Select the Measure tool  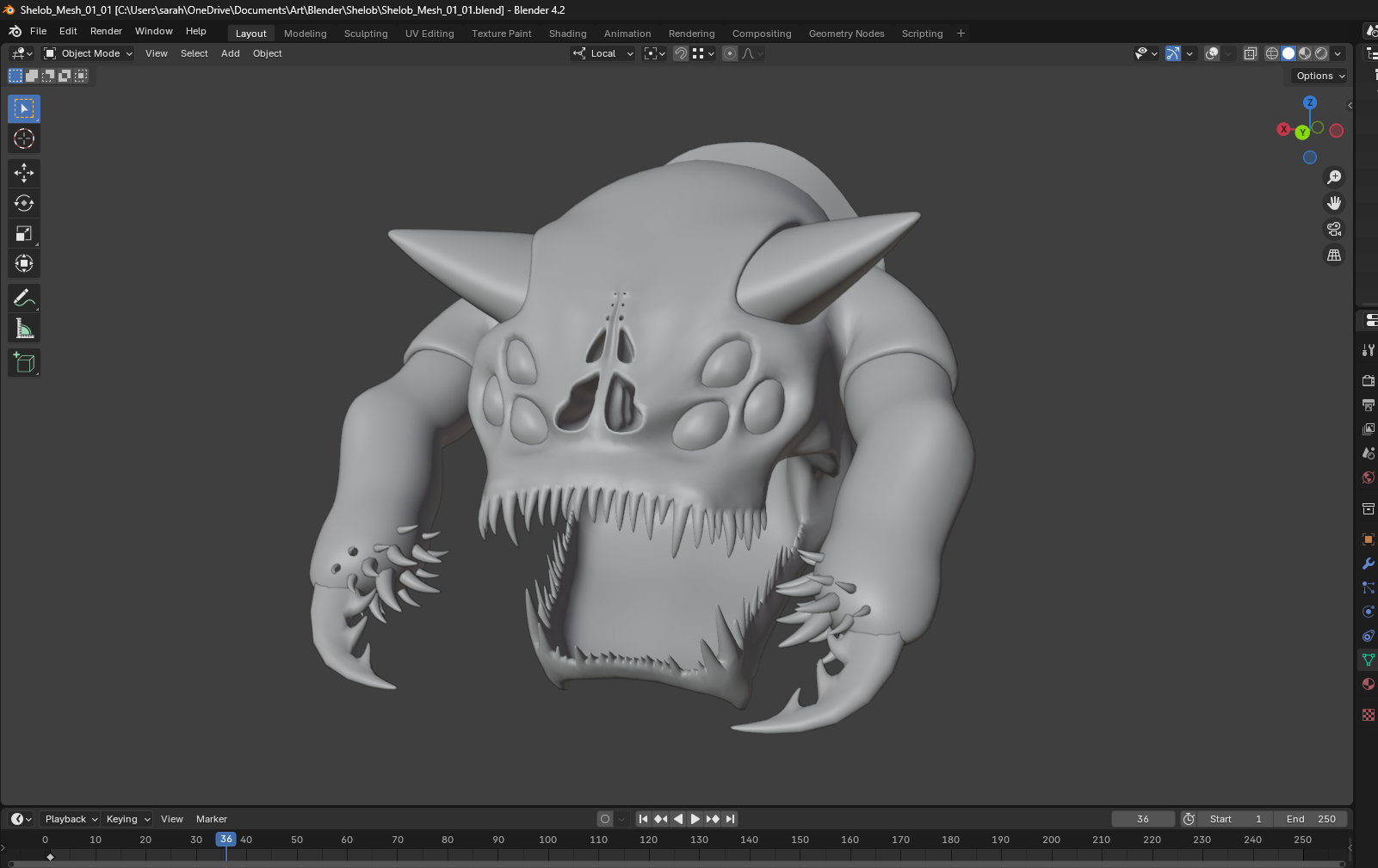pyautogui.click(x=24, y=329)
